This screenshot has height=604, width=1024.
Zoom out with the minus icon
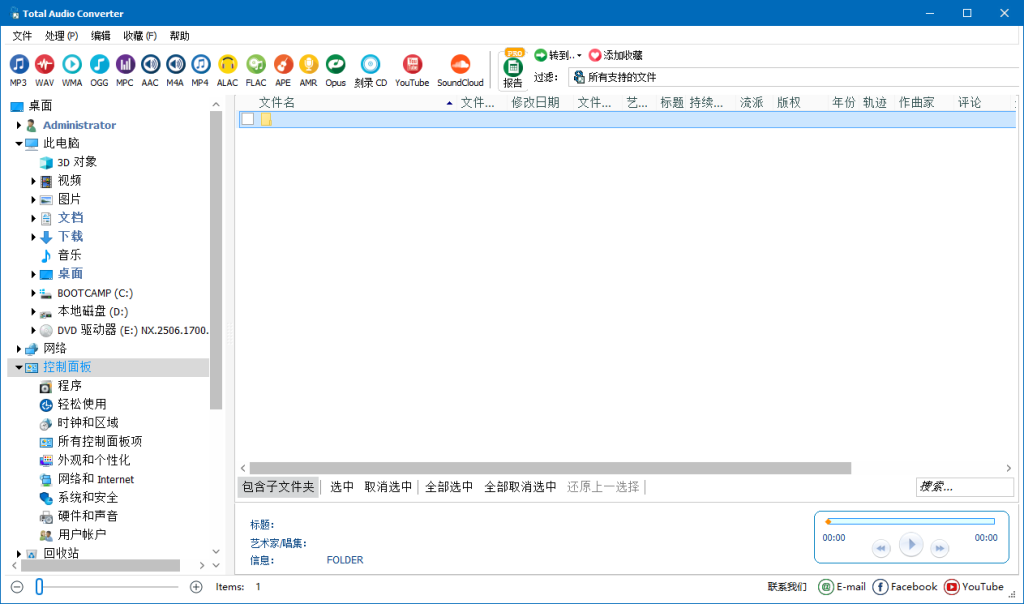(x=18, y=587)
